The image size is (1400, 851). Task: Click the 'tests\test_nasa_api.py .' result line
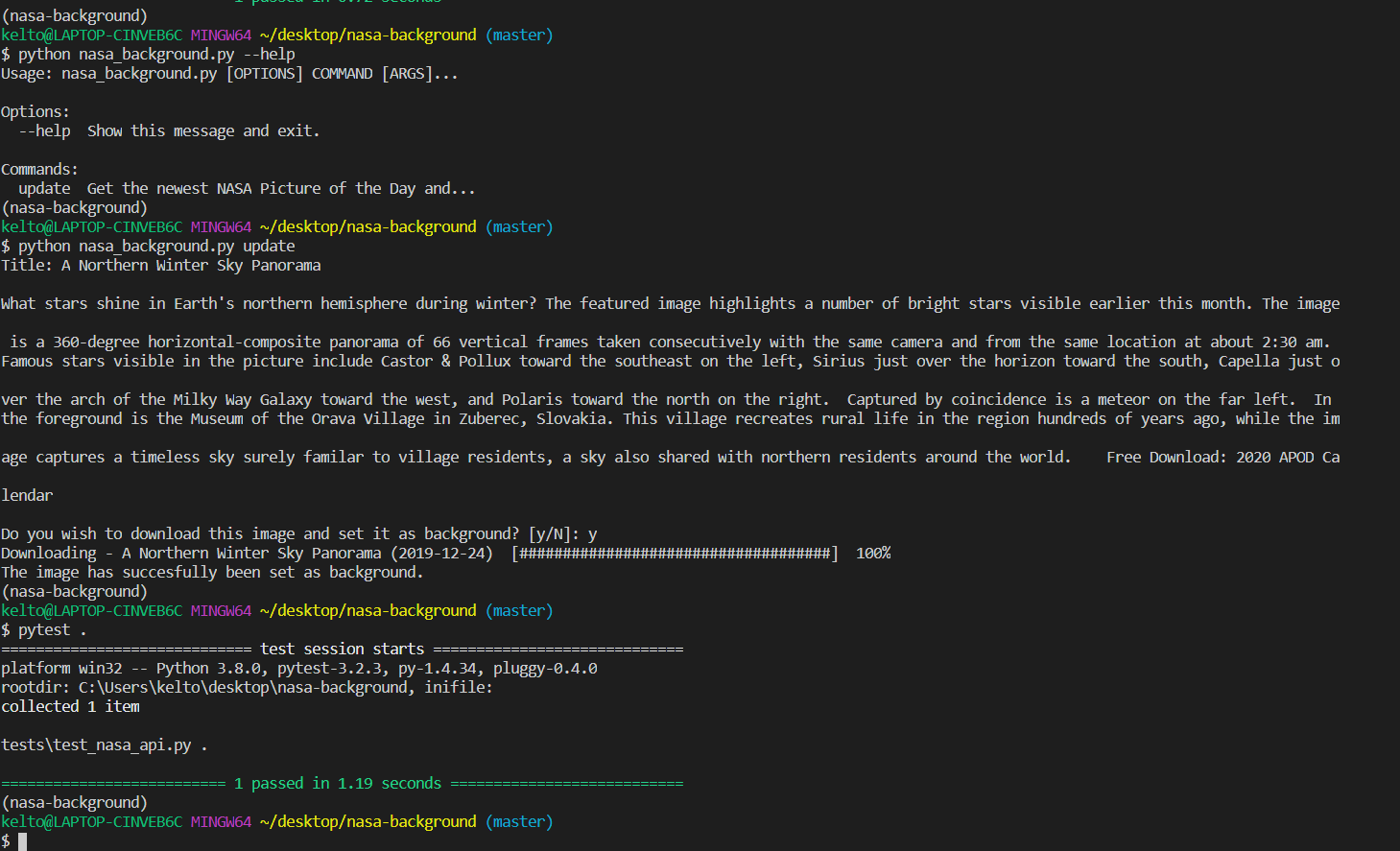coord(105,745)
